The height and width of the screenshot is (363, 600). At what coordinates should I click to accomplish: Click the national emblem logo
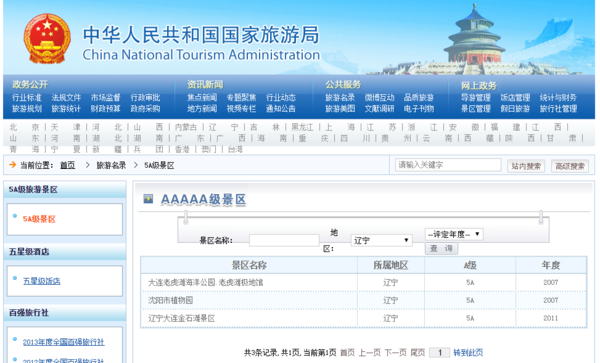pos(47,38)
